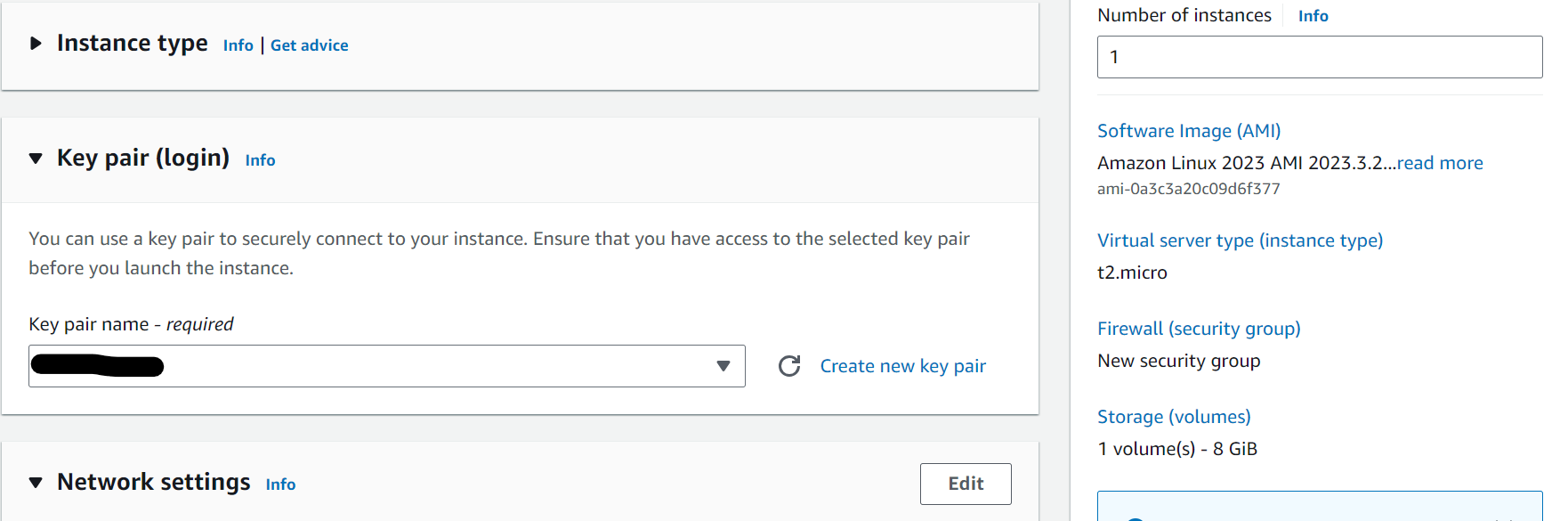The width and height of the screenshot is (1568, 521).
Task: Click the Edit button in Network settings
Action: coord(966,484)
